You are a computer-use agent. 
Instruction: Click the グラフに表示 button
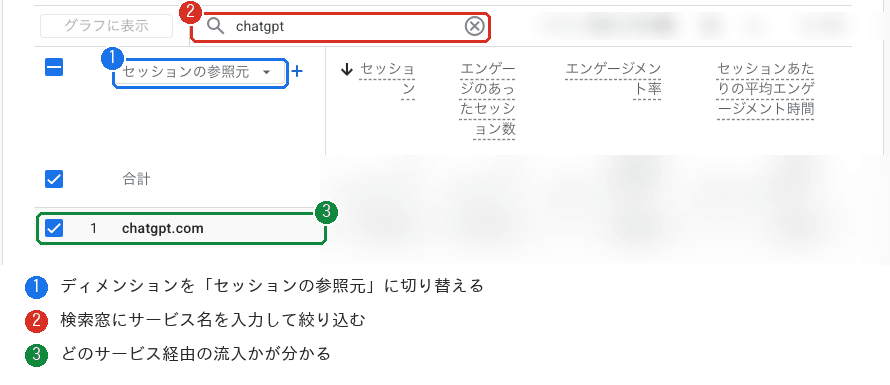coord(106,26)
